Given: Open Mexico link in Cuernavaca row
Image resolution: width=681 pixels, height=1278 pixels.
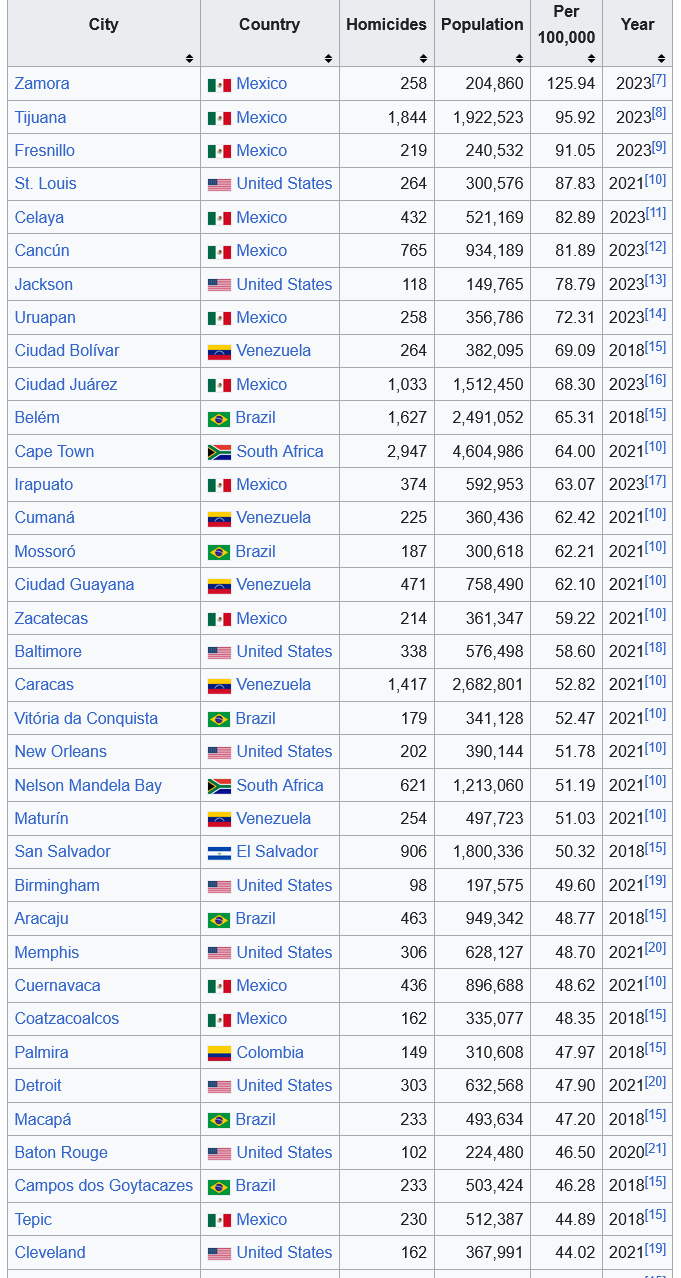Looking at the screenshot, I should (x=262, y=985).
